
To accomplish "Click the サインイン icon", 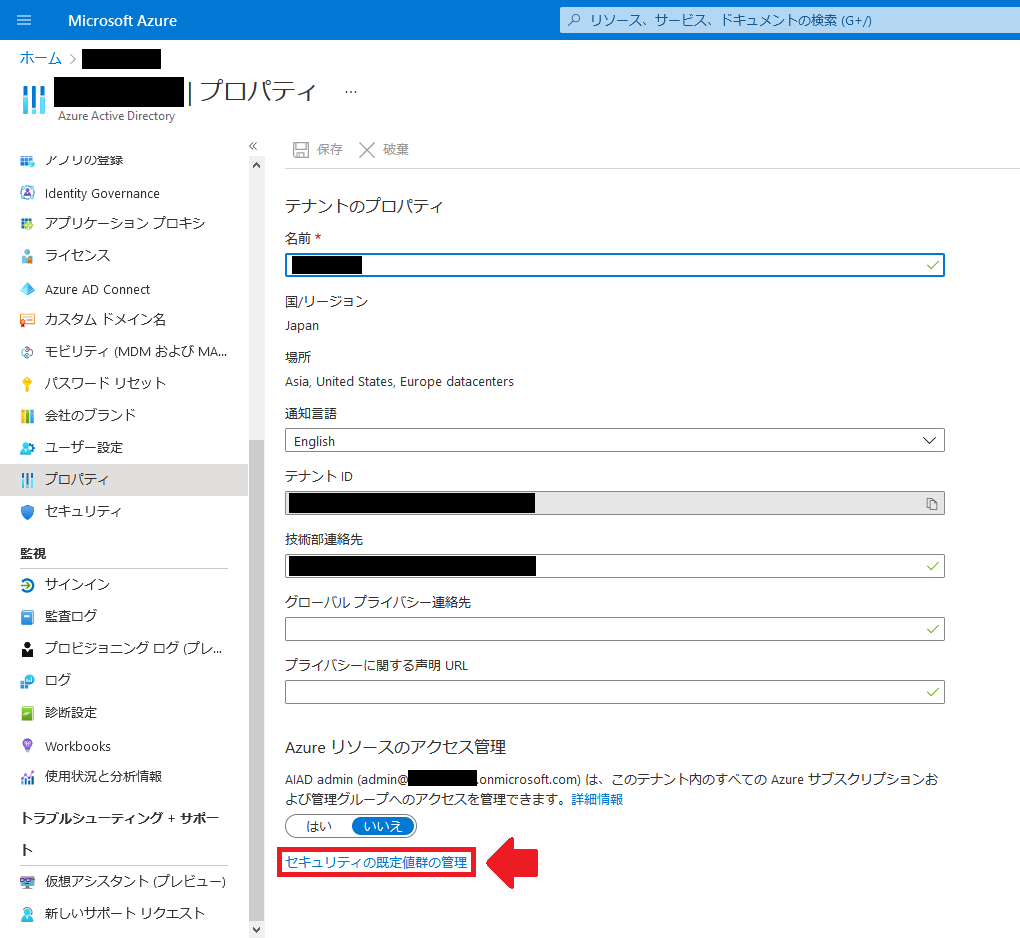I will pos(27,585).
